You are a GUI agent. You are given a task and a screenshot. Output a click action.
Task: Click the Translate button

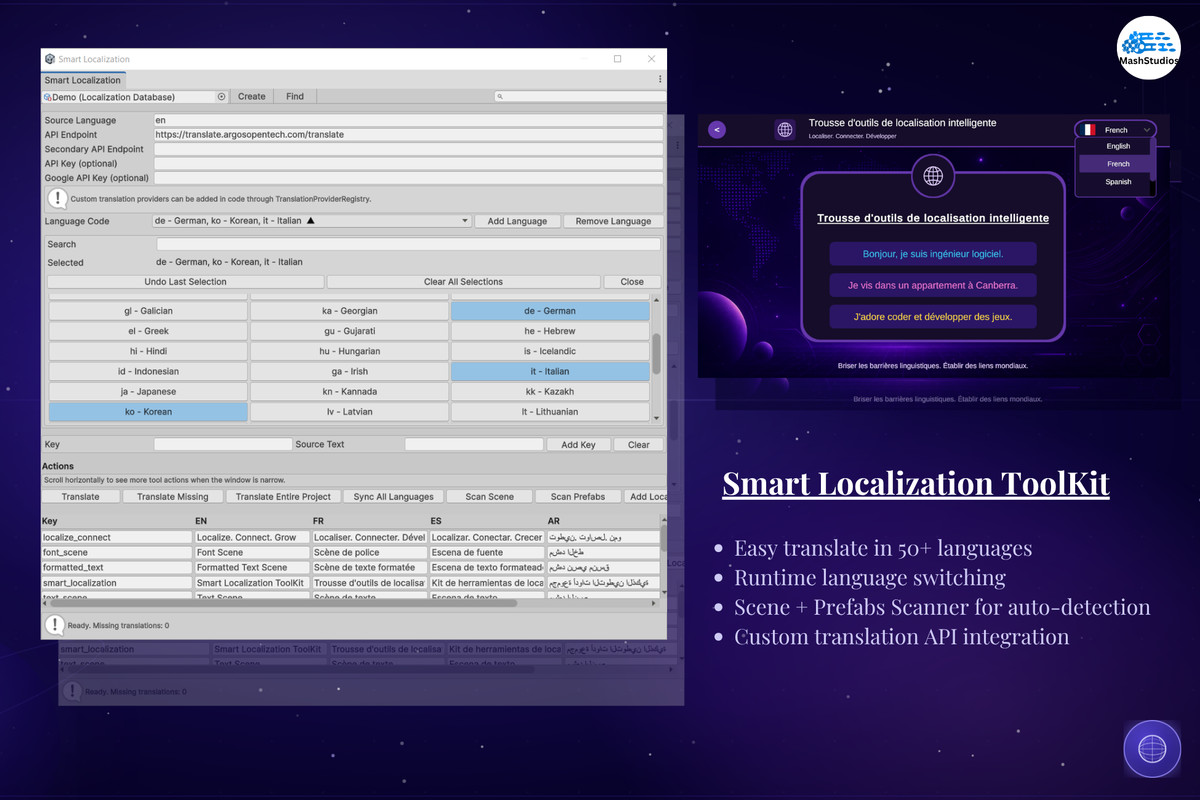click(80, 497)
